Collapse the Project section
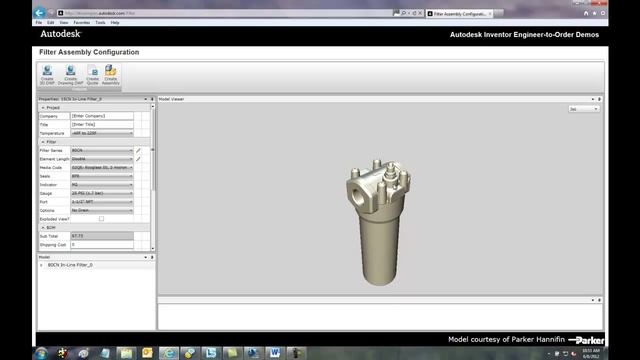Viewport: 640px width, 360px height. (43, 107)
